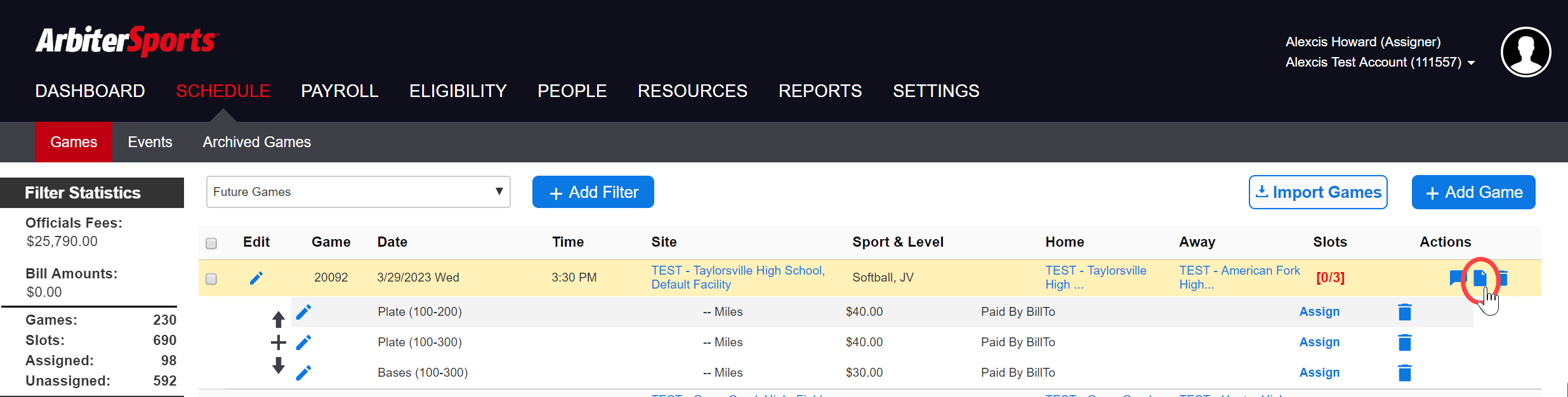Open the PAYROLL menu
Viewport: 1568px width, 397px height.
(x=339, y=91)
